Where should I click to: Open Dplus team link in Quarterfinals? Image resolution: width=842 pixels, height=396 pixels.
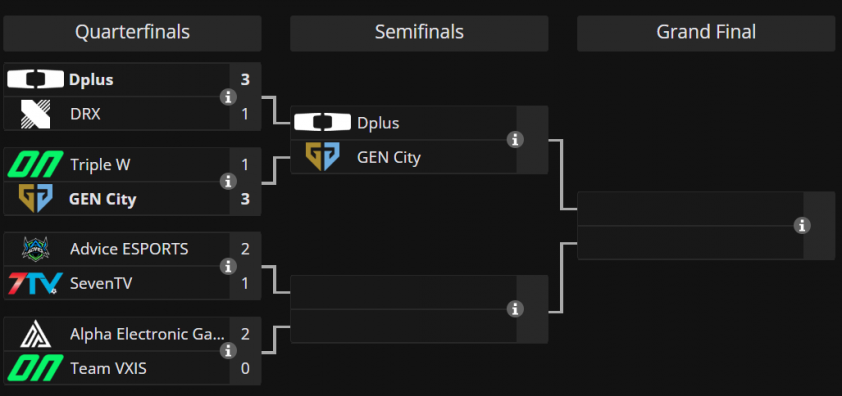[91, 80]
